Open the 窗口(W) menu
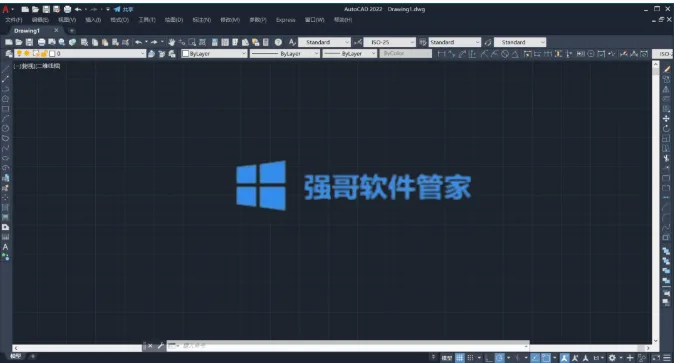Viewport: 674px width, 363px height. click(315, 20)
